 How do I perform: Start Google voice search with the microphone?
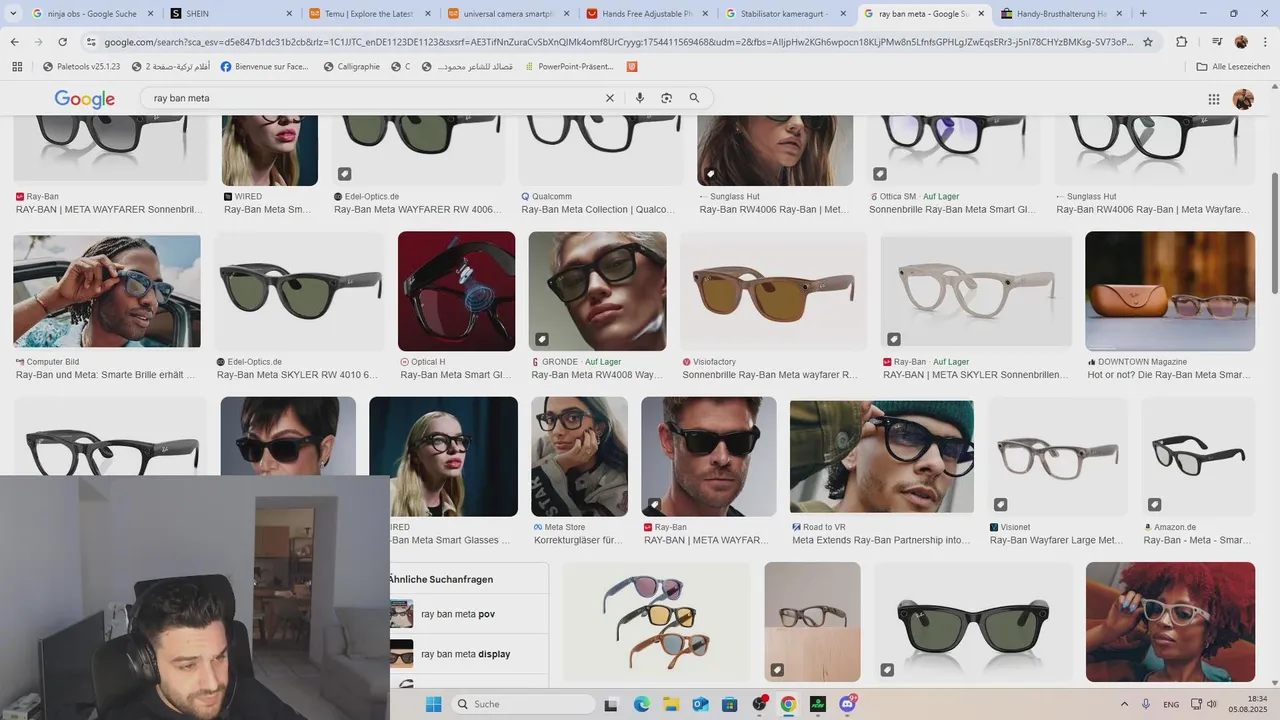pyautogui.click(x=640, y=98)
